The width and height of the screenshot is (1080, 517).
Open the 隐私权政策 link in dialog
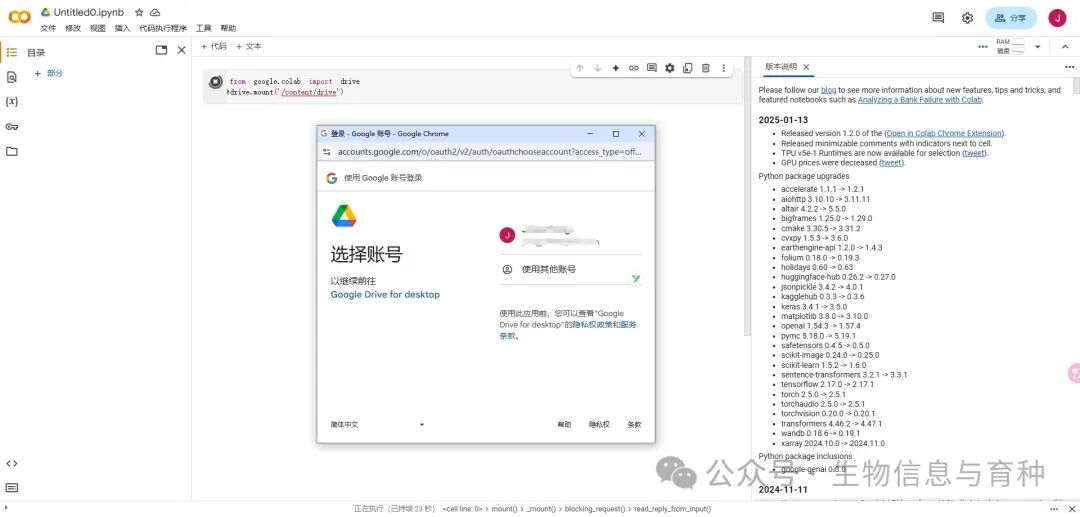592,324
